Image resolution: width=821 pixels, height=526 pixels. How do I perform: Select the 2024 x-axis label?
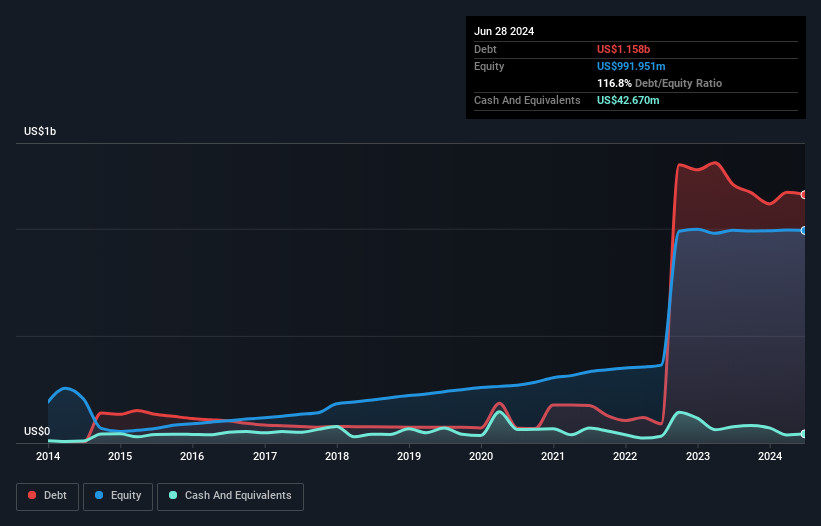coord(770,456)
